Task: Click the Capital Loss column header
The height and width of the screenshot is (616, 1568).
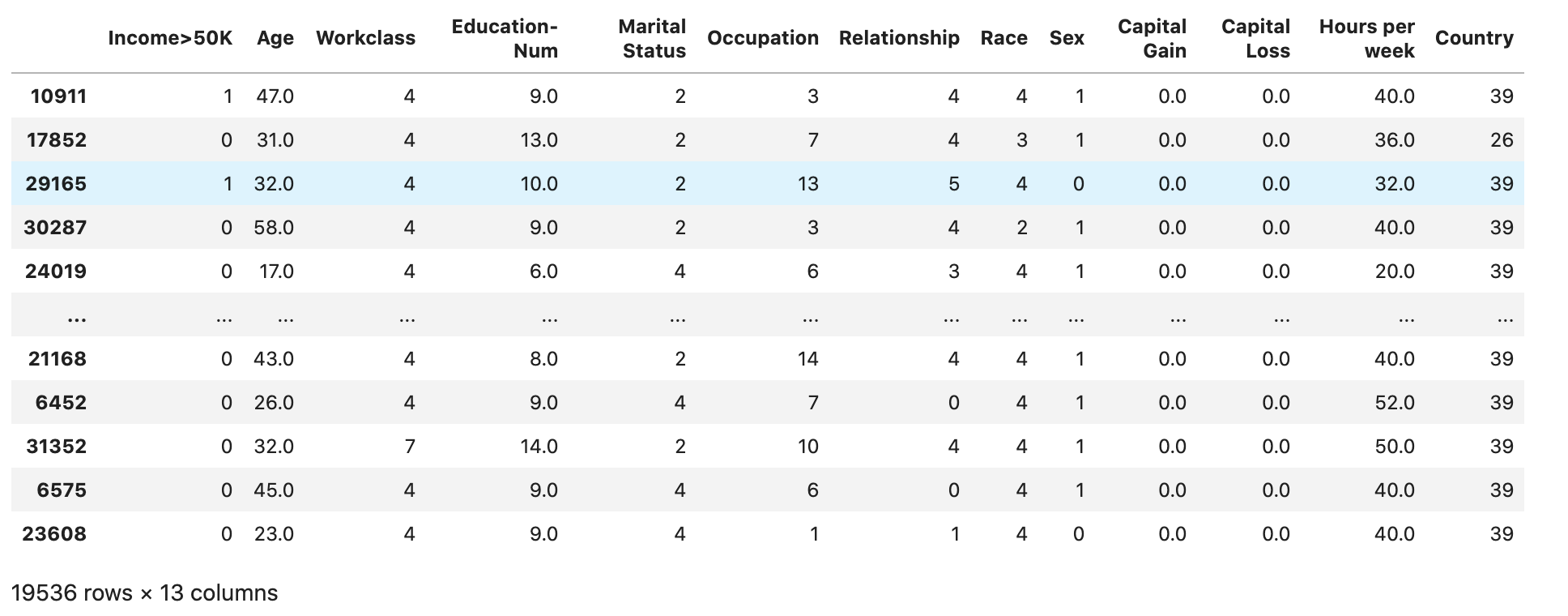Action: point(1255,38)
